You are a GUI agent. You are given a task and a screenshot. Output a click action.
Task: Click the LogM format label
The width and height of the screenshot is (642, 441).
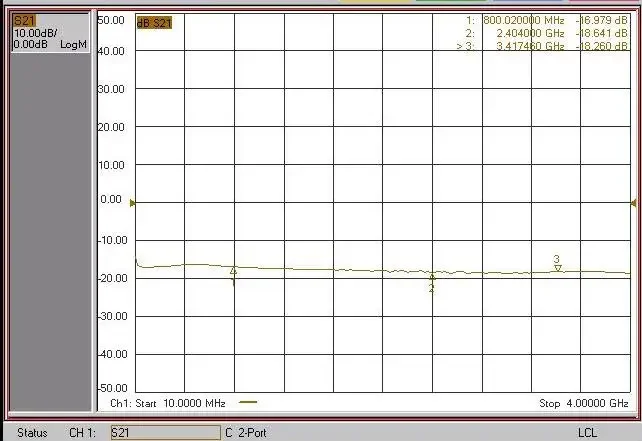73,44
